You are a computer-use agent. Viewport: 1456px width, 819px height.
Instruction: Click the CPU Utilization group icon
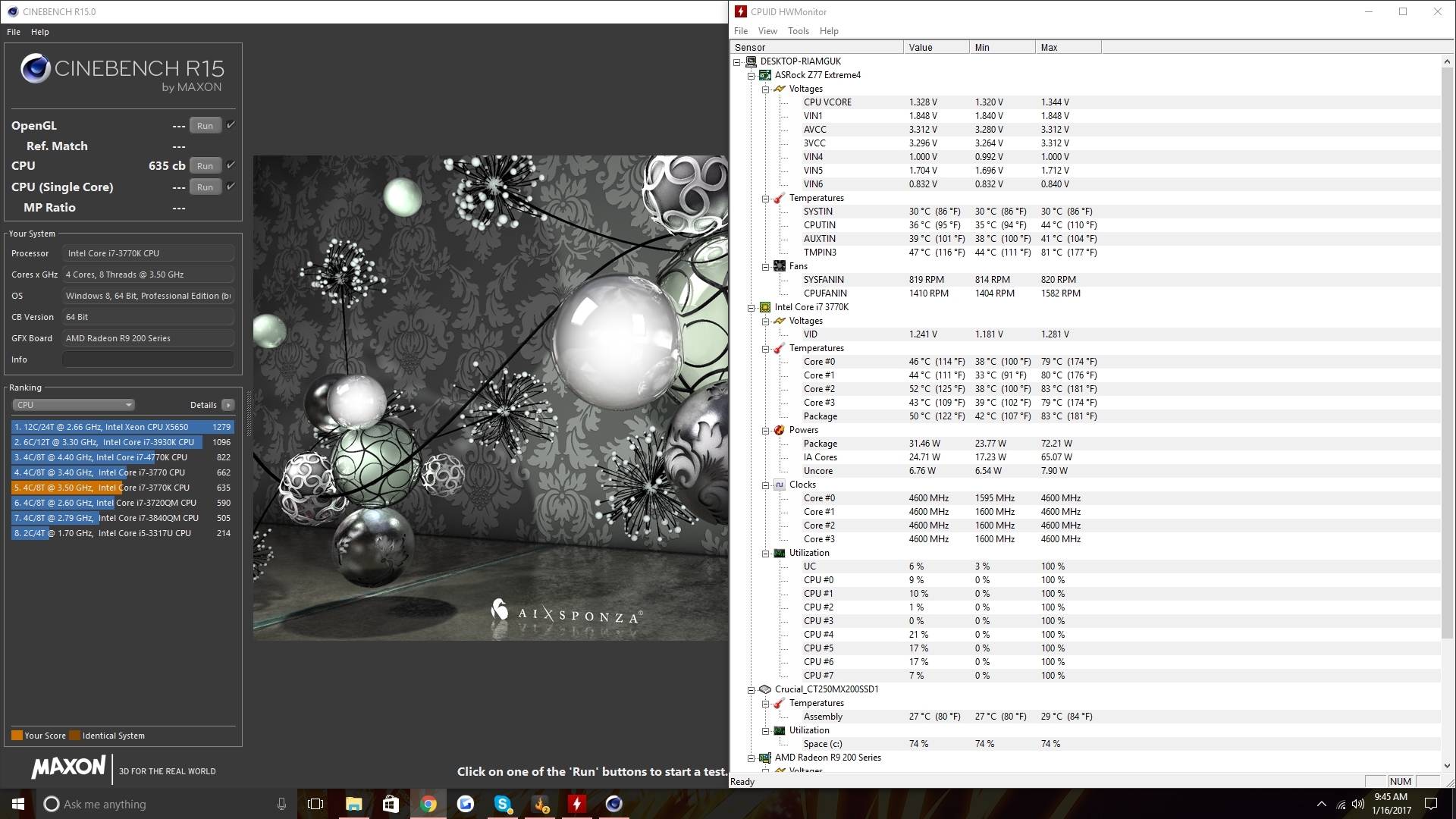pos(780,553)
